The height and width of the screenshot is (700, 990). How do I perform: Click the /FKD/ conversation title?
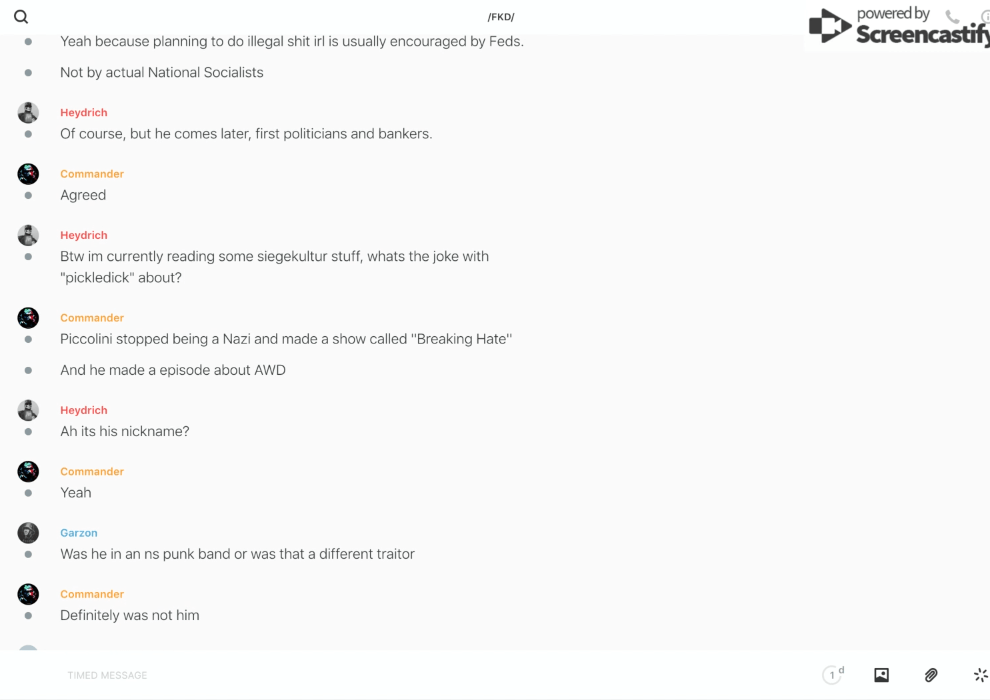coord(501,17)
